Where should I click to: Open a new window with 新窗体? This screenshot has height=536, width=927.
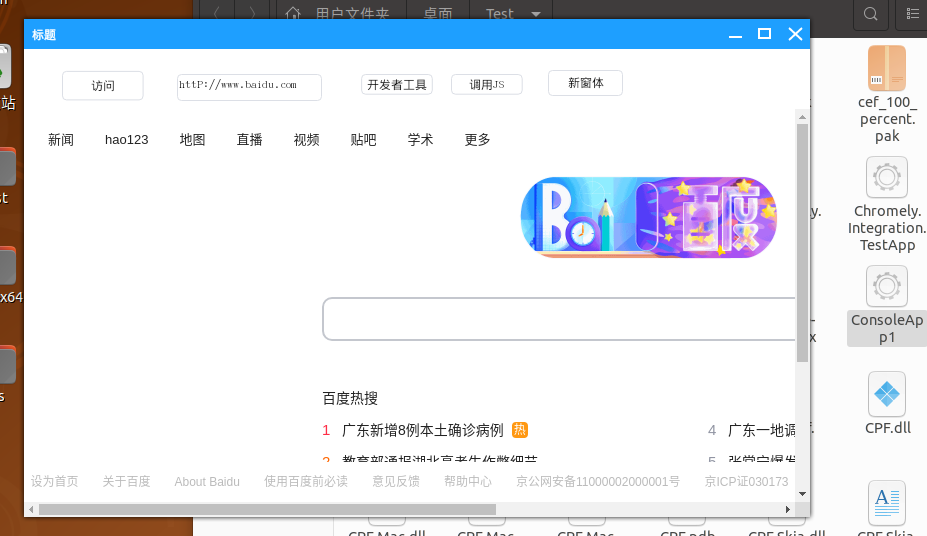tap(585, 83)
